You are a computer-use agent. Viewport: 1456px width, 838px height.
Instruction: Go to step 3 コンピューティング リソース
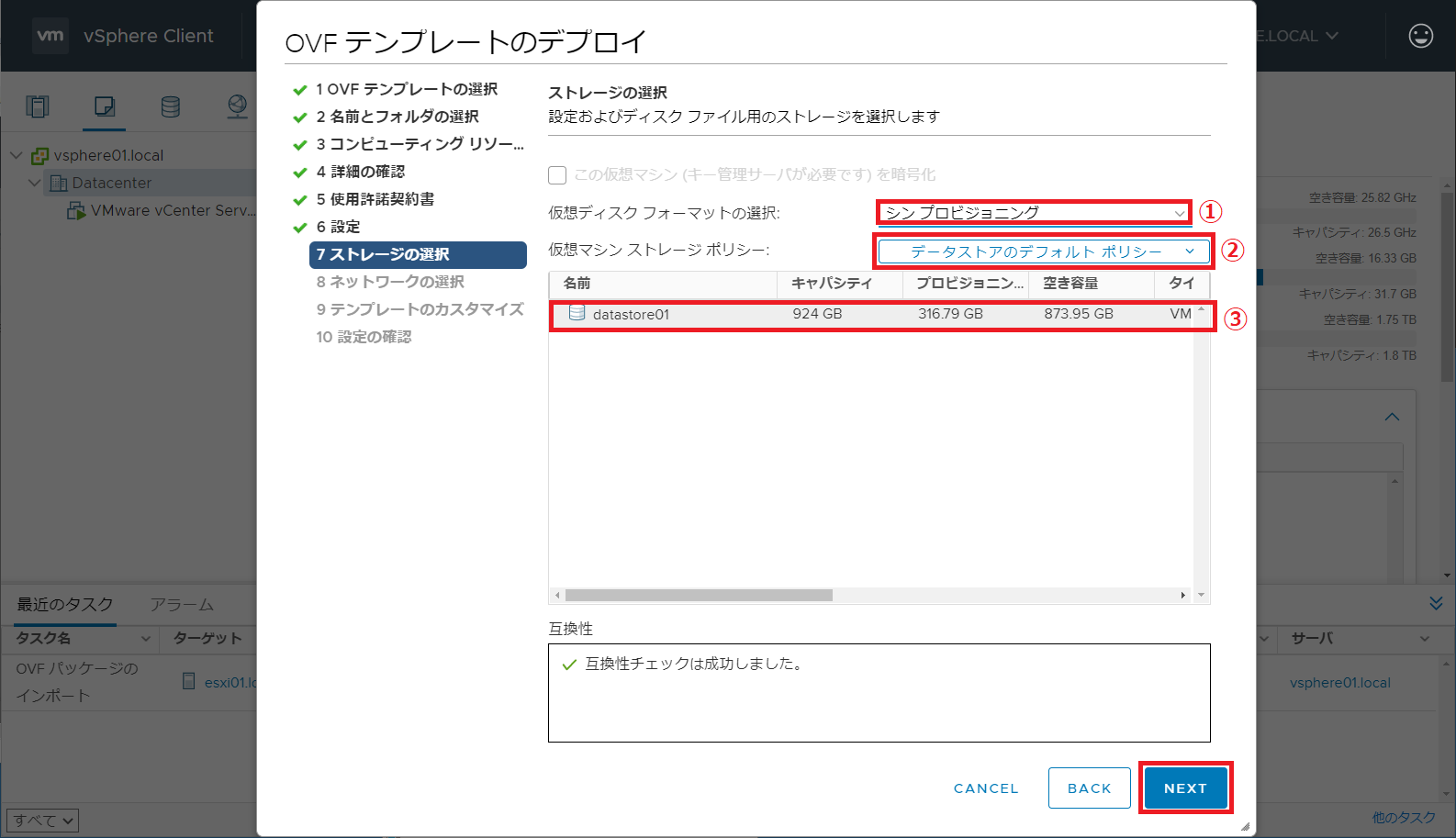pyautogui.click(x=420, y=144)
